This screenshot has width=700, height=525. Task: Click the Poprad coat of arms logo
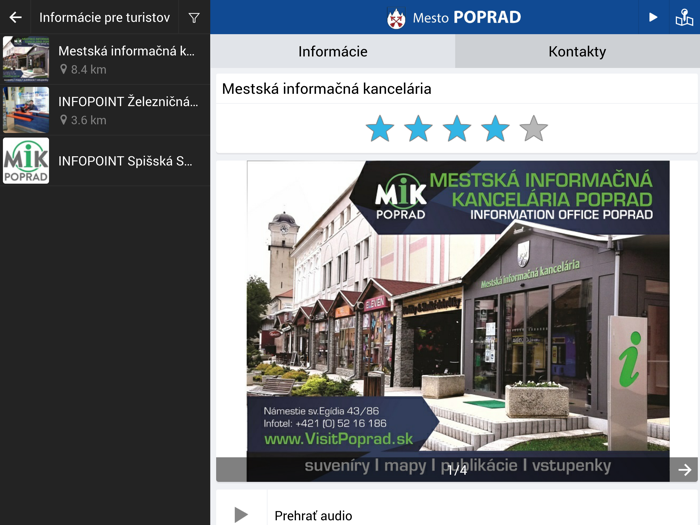point(396,18)
